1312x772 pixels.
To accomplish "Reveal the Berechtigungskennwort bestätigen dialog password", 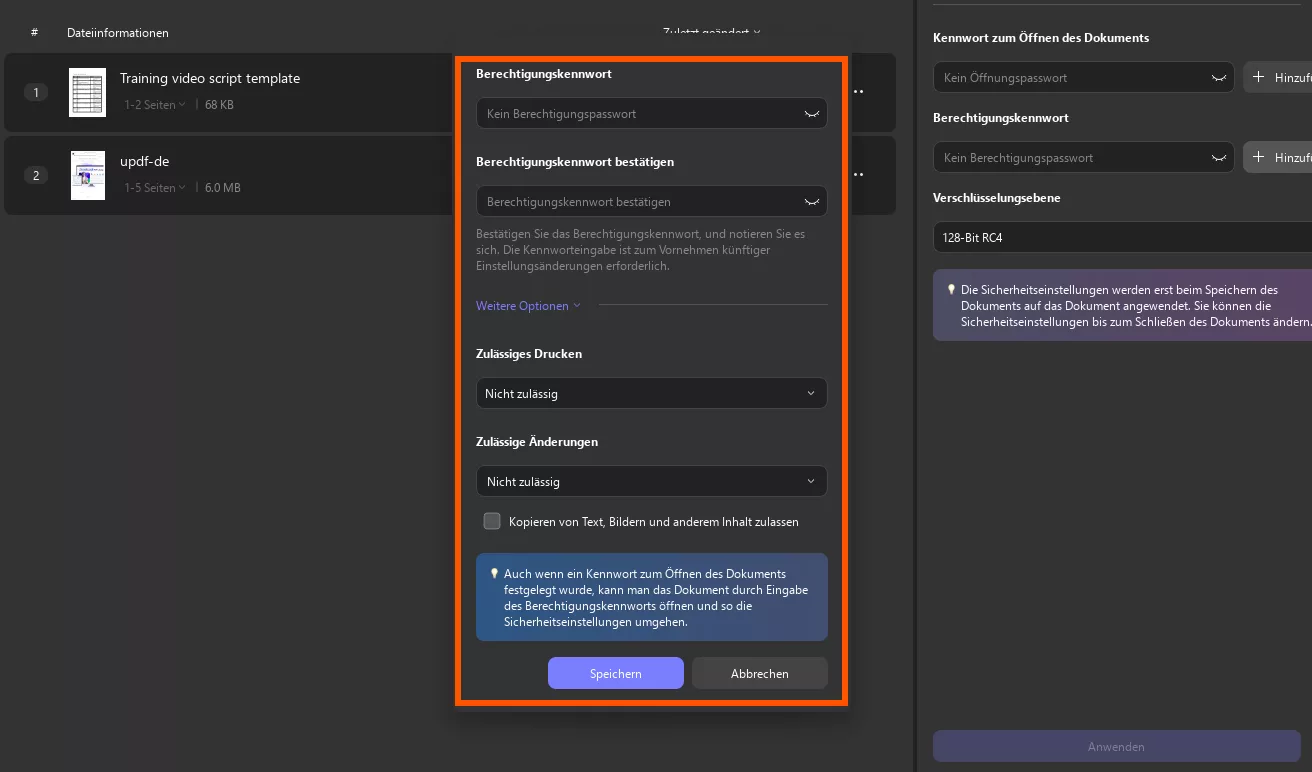I will 812,202.
